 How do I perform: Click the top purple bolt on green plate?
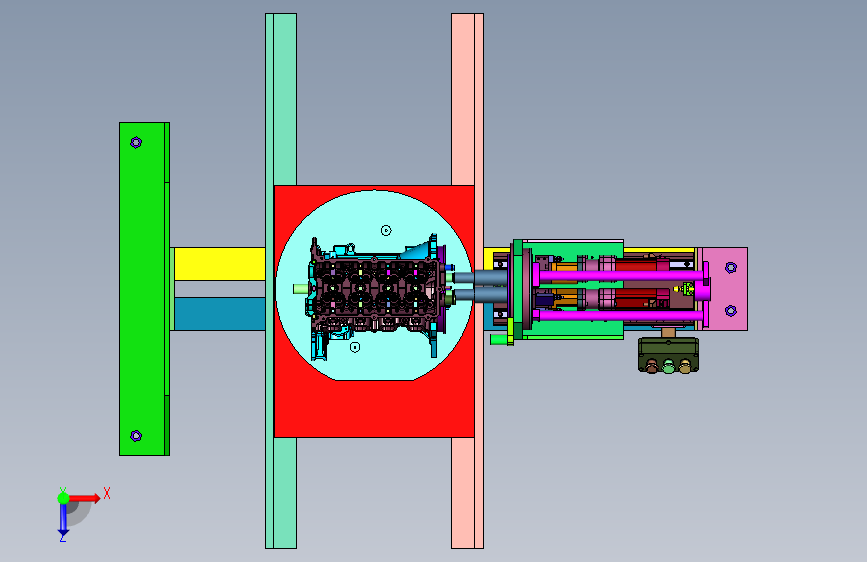point(136,143)
